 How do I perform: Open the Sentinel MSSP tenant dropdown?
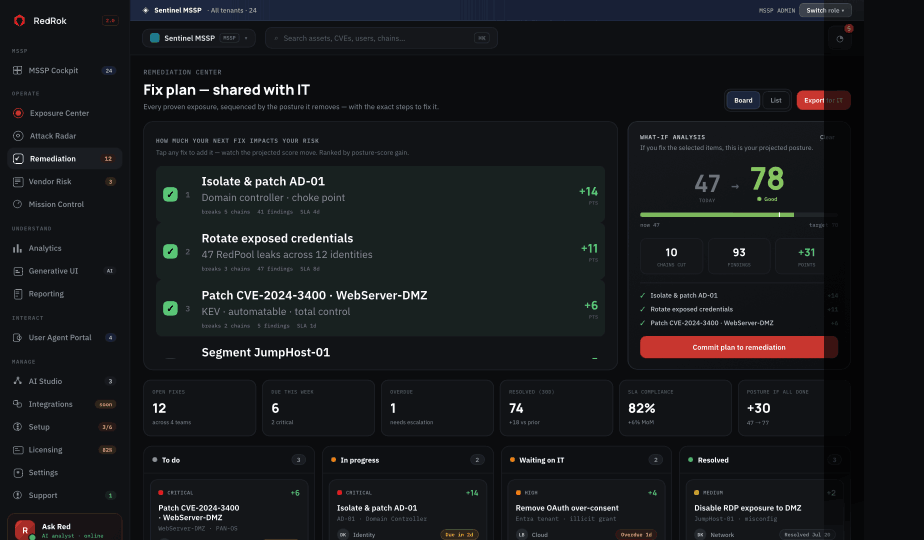(x=199, y=38)
